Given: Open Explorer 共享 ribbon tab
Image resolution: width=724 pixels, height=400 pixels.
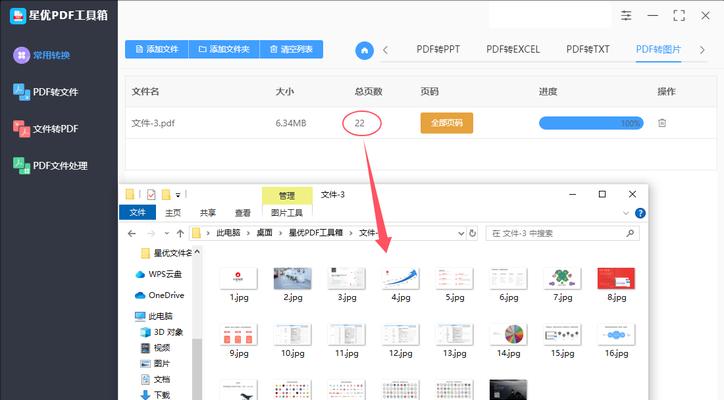Looking at the screenshot, I should (x=208, y=212).
